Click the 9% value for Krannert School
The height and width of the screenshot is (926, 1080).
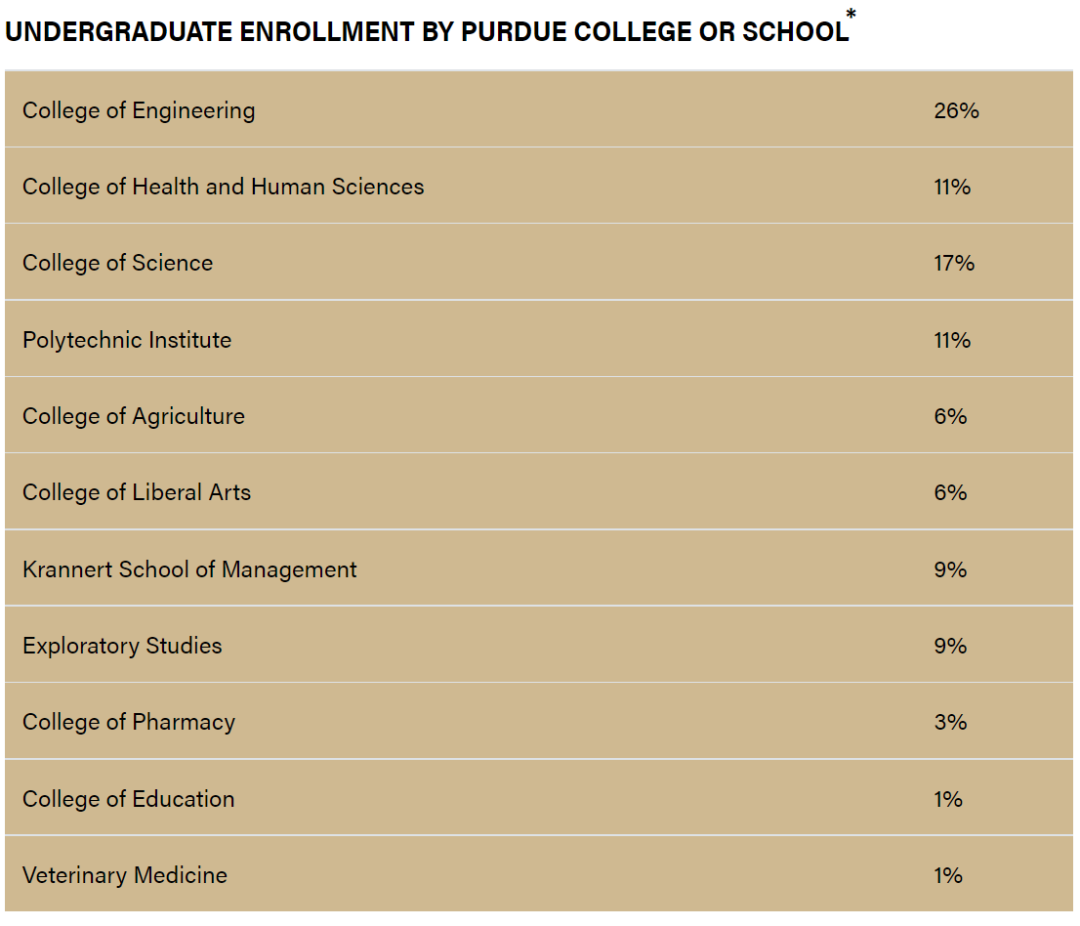pyautogui.click(x=950, y=569)
